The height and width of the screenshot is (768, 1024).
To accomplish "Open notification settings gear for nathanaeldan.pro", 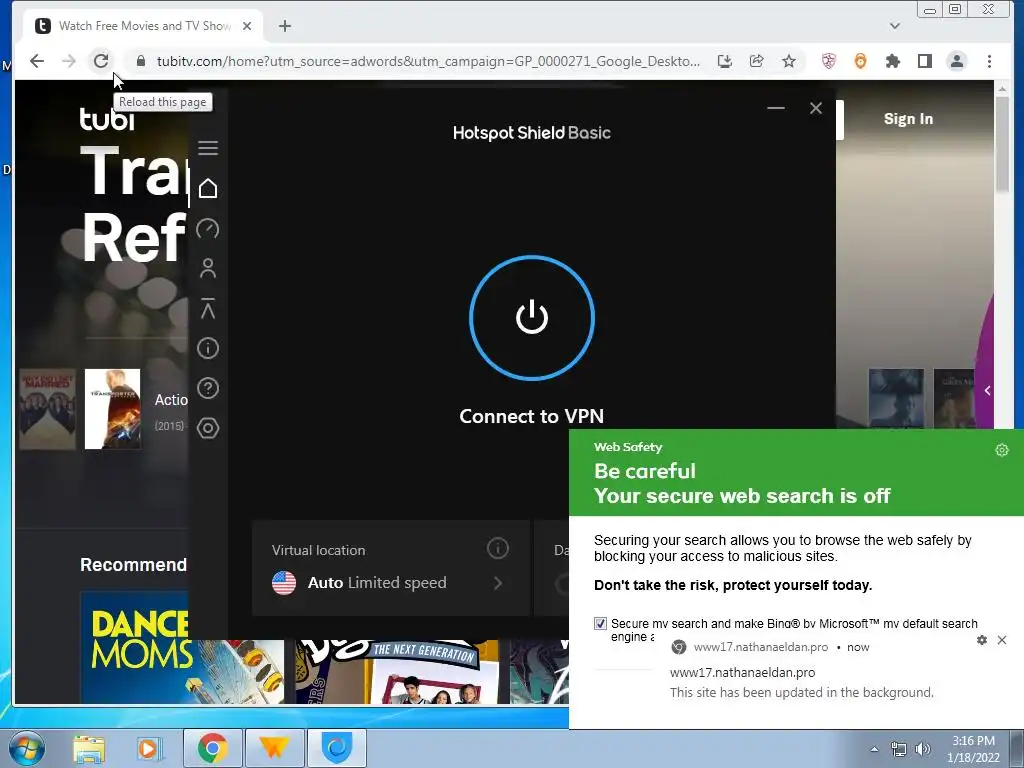I will 982,640.
